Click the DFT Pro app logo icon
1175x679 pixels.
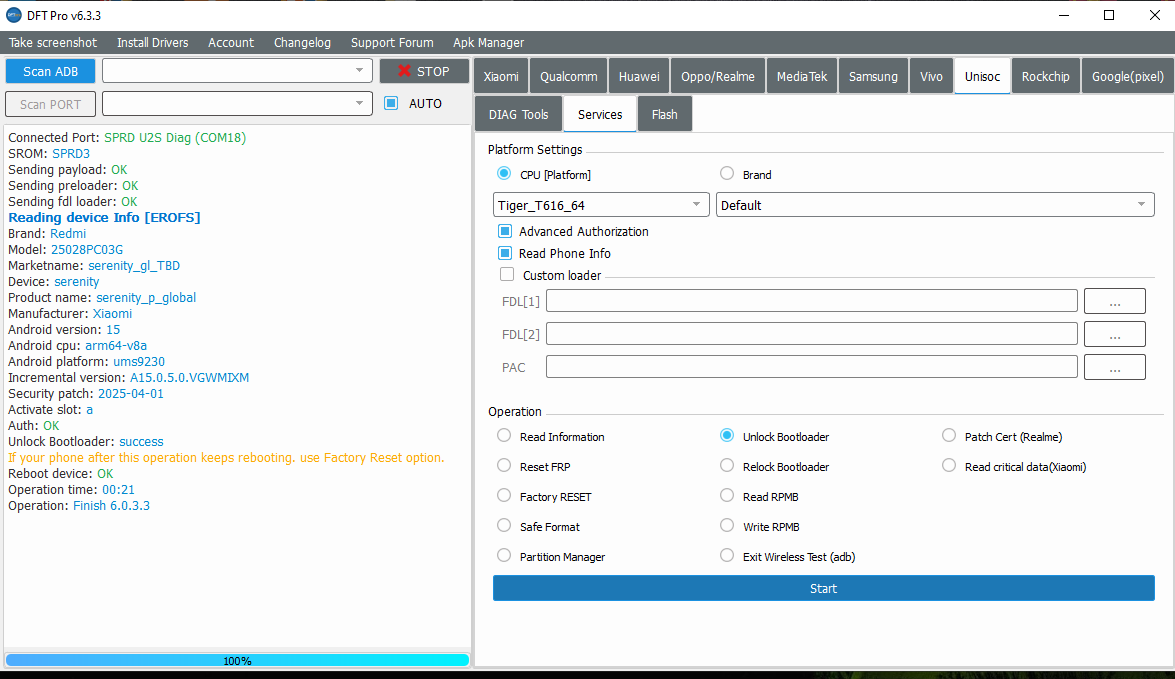click(14, 15)
